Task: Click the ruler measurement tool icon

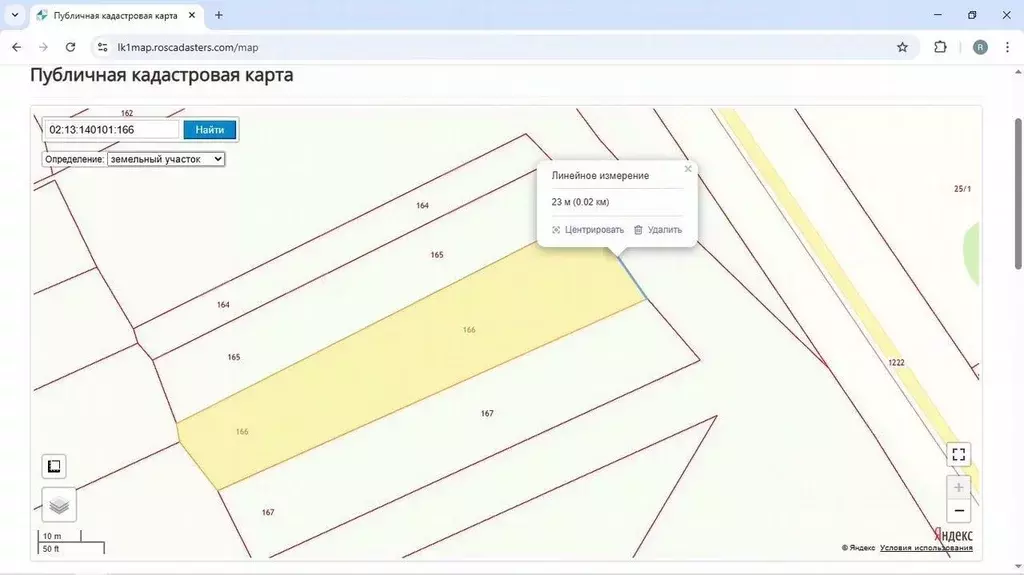Action: click(54, 466)
